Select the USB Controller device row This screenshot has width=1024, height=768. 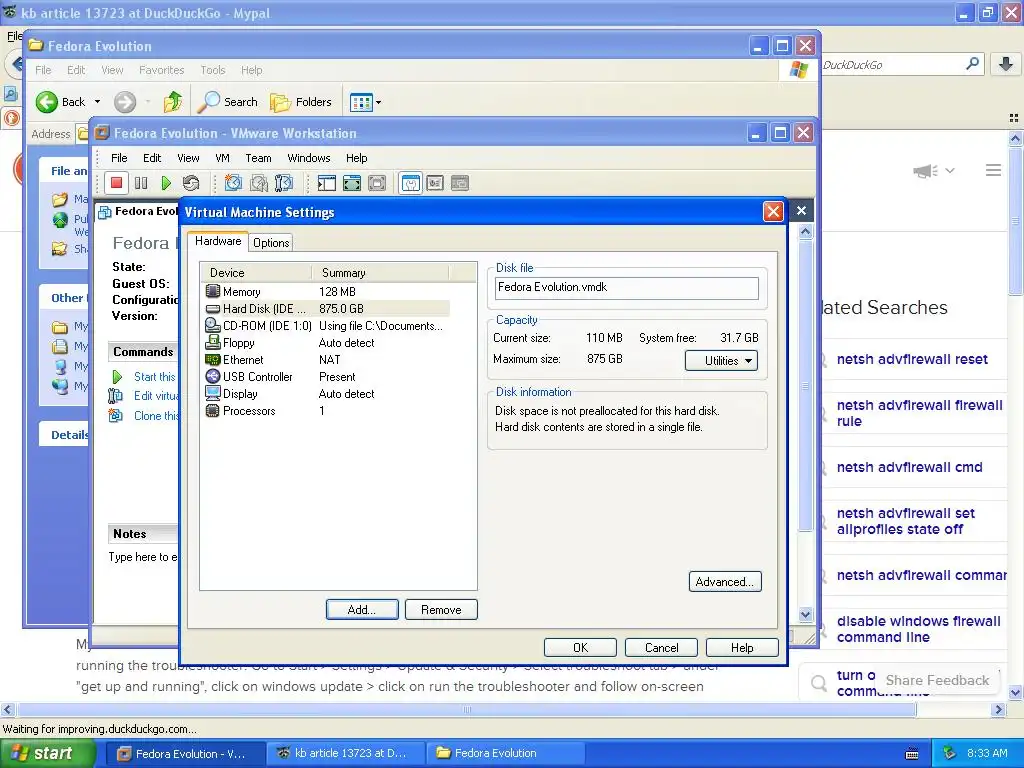click(x=327, y=377)
